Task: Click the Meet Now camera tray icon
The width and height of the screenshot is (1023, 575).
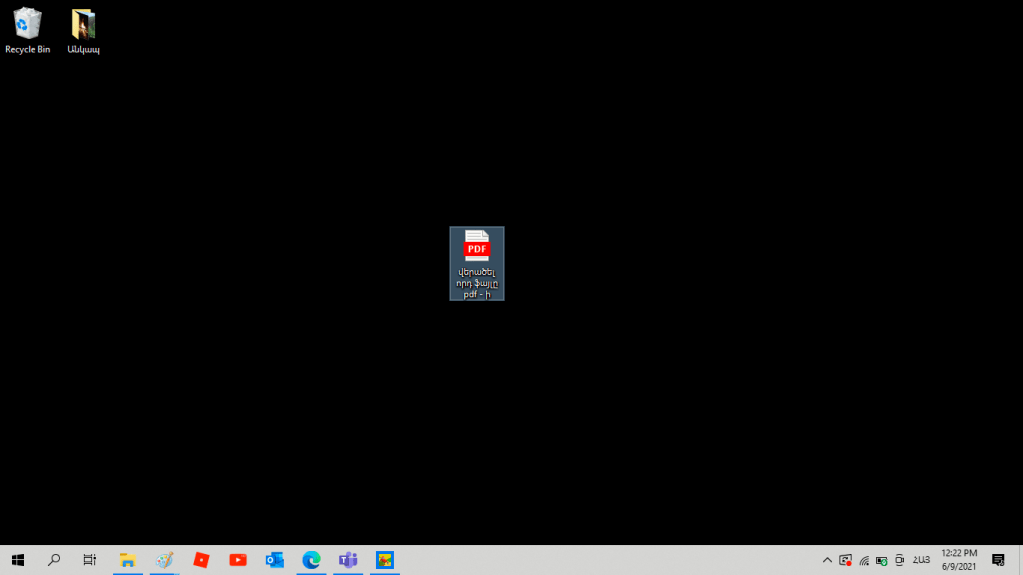Action: click(x=900, y=560)
